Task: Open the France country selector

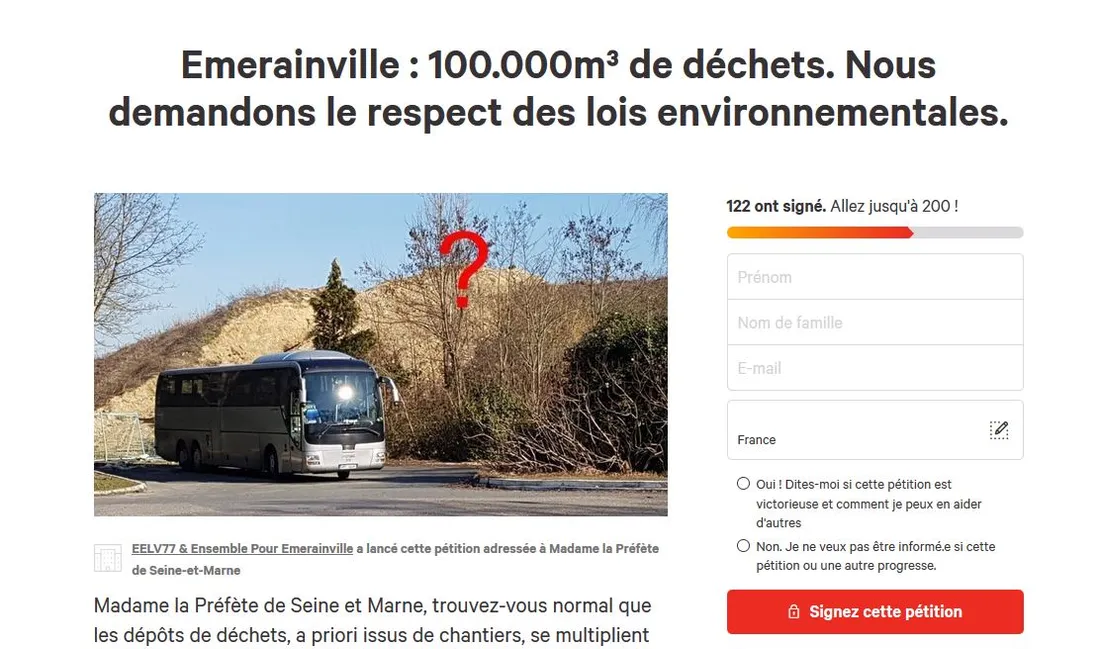Action: (x=860, y=431)
